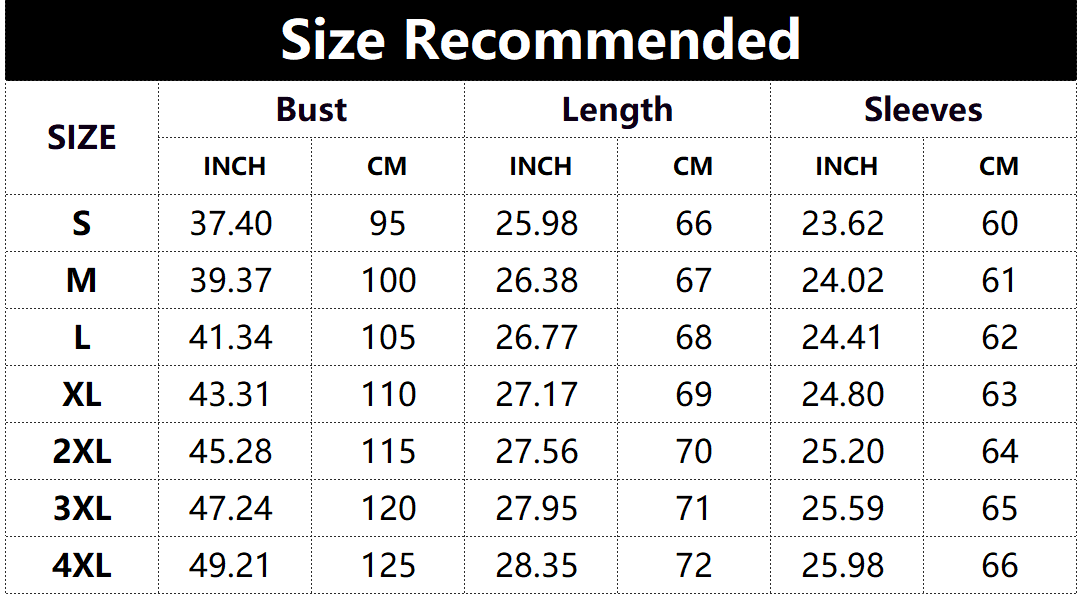Click the Length column header
The image size is (1088, 596).
(617, 110)
